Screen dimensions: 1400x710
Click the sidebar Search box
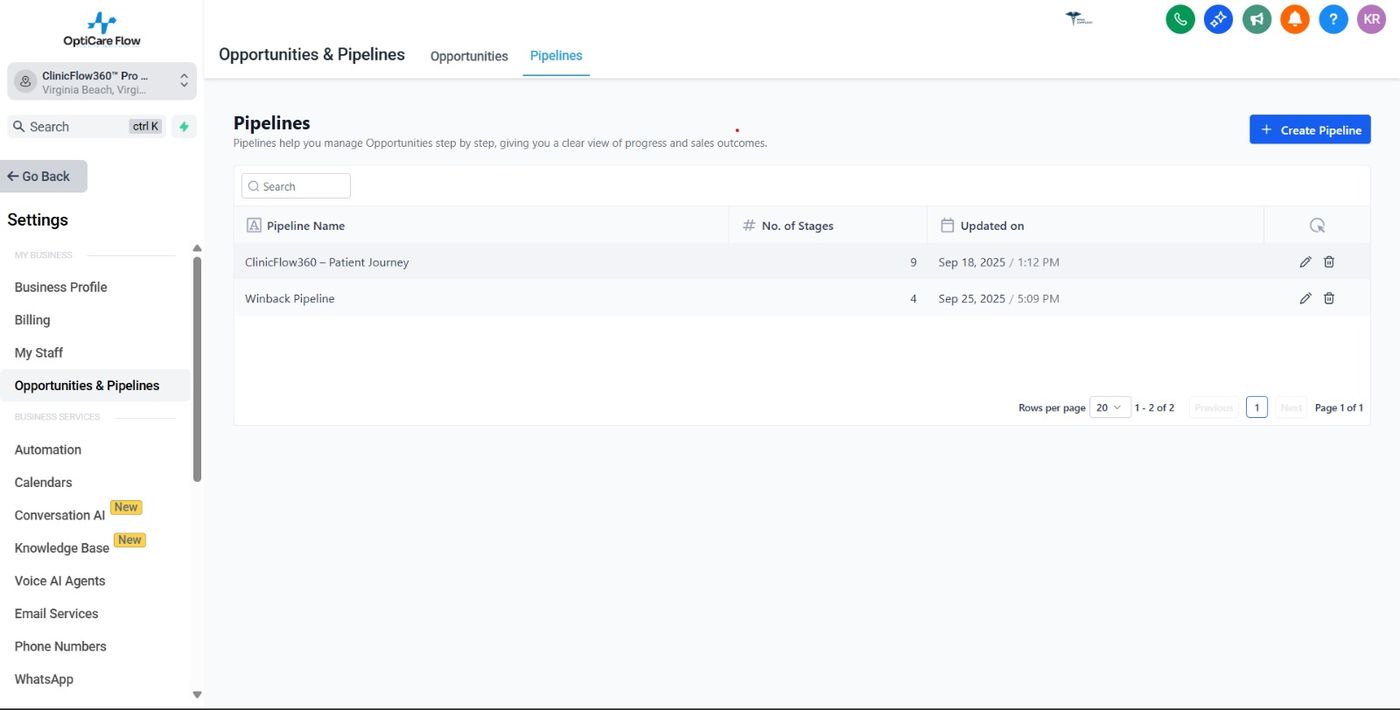tap(86, 127)
